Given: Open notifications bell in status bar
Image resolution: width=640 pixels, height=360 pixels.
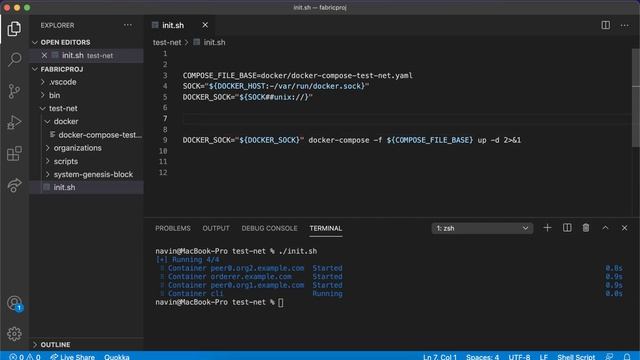Looking at the screenshot, I should [x=627, y=357].
